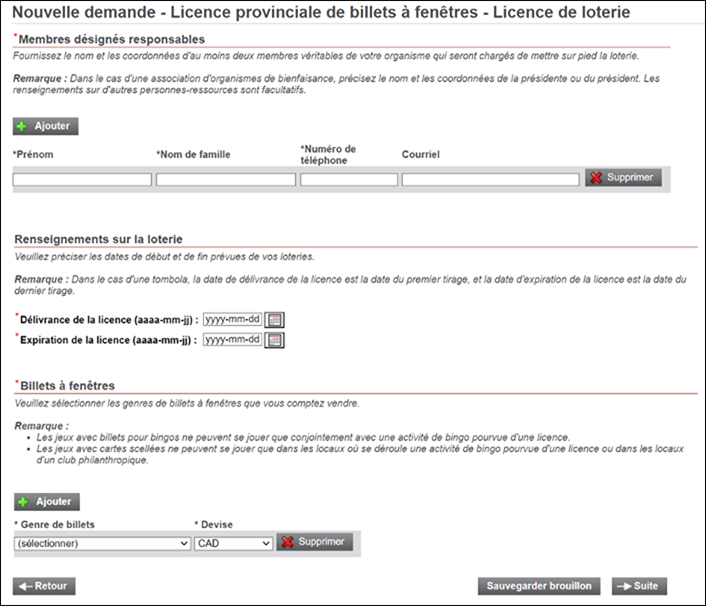Click Ajouter button under Membres désignés responsables
Screen dimensions: 706x606
[x=45, y=126]
